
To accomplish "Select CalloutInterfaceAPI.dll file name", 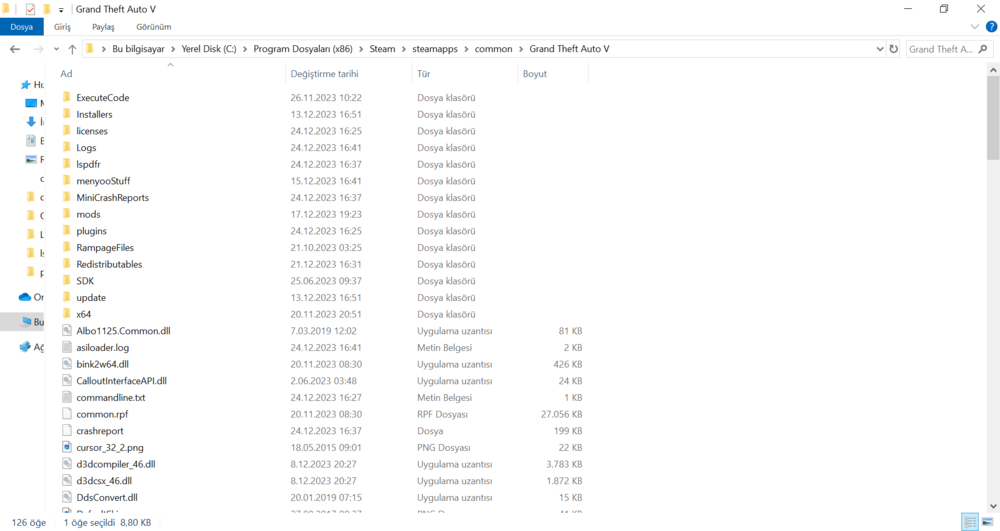I will 121,381.
